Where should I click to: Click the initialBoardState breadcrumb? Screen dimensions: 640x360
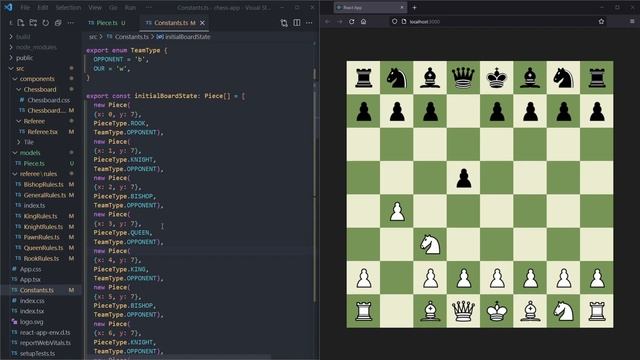point(187,37)
